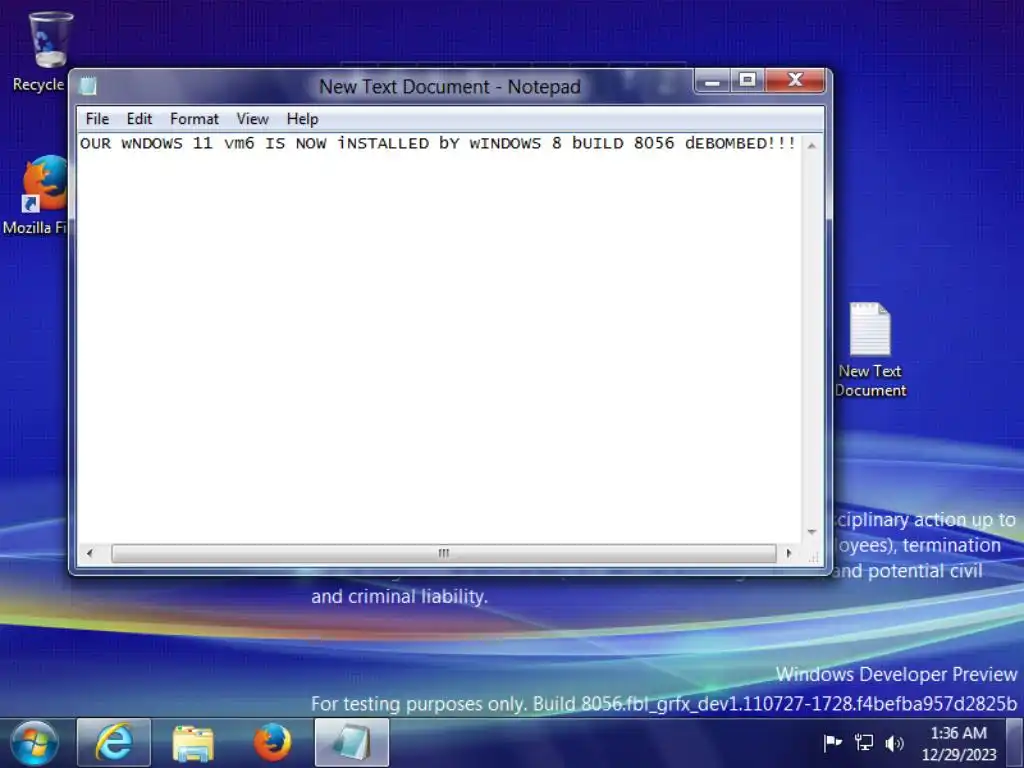Open the Edit menu in Notepad
This screenshot has width=1024, height=768.
[x=139, y=119]
